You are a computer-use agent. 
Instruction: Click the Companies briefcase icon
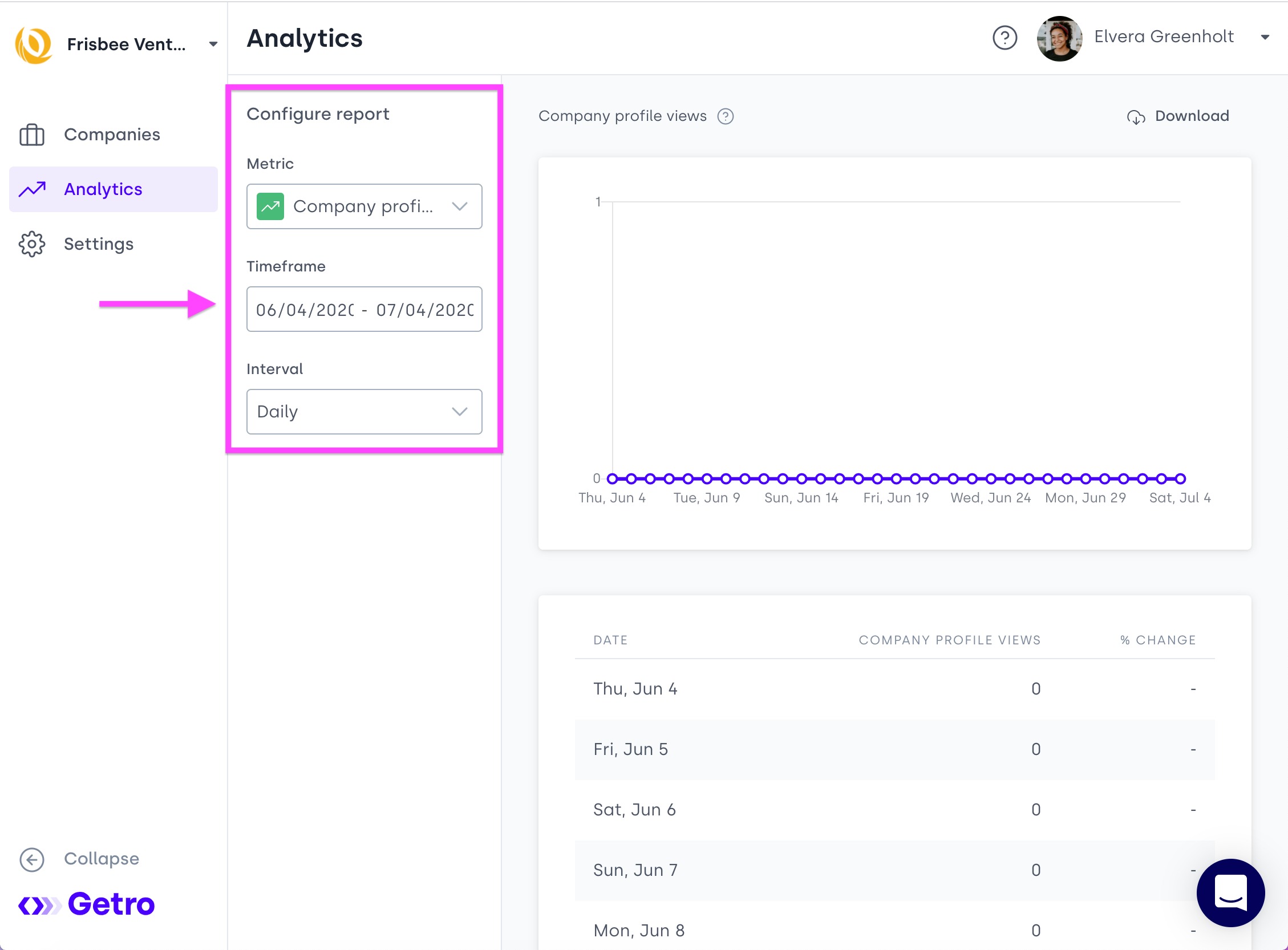point(31,135)
